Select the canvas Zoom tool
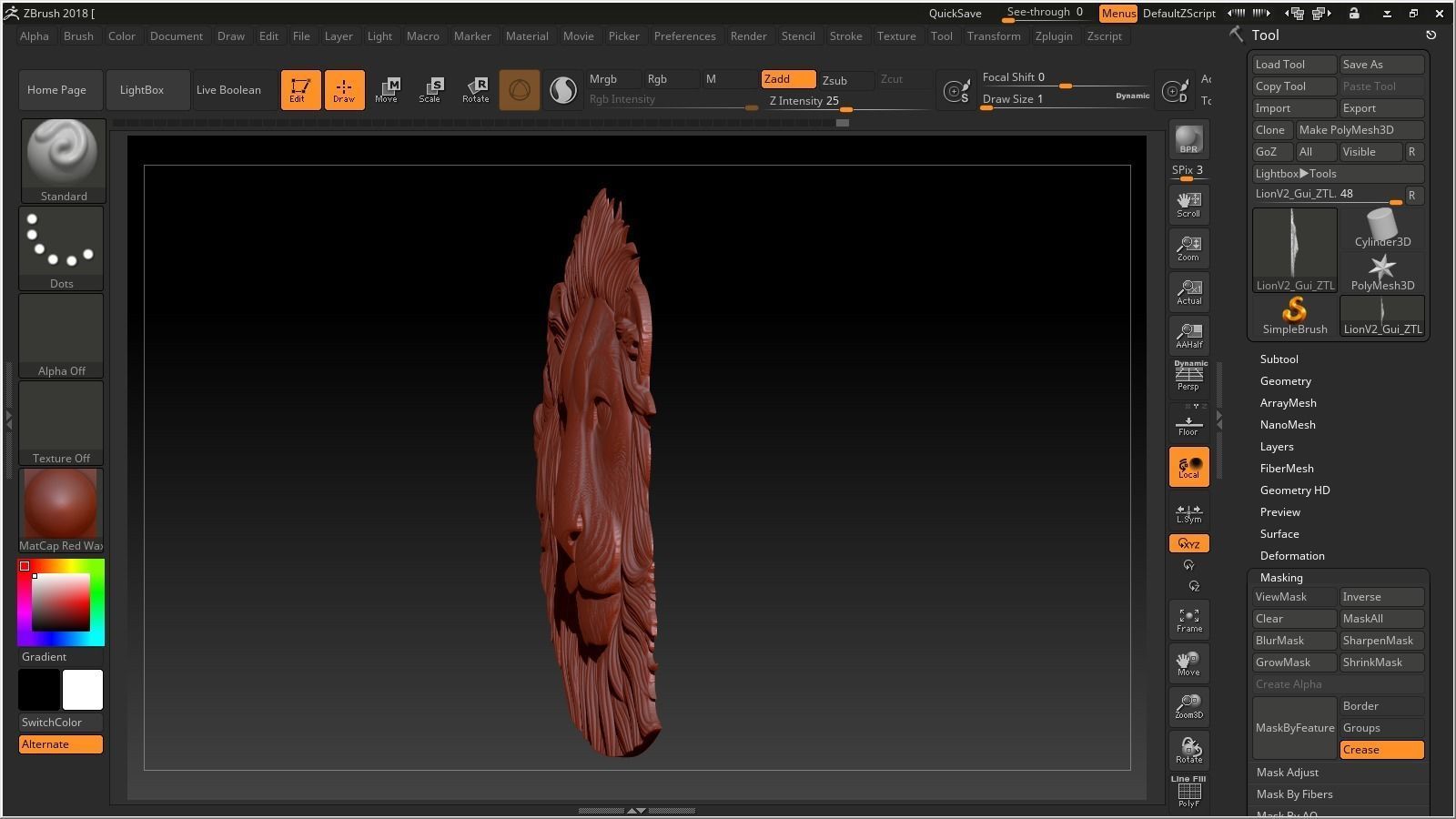1456x819 pixels. (x=1188, y=248)
